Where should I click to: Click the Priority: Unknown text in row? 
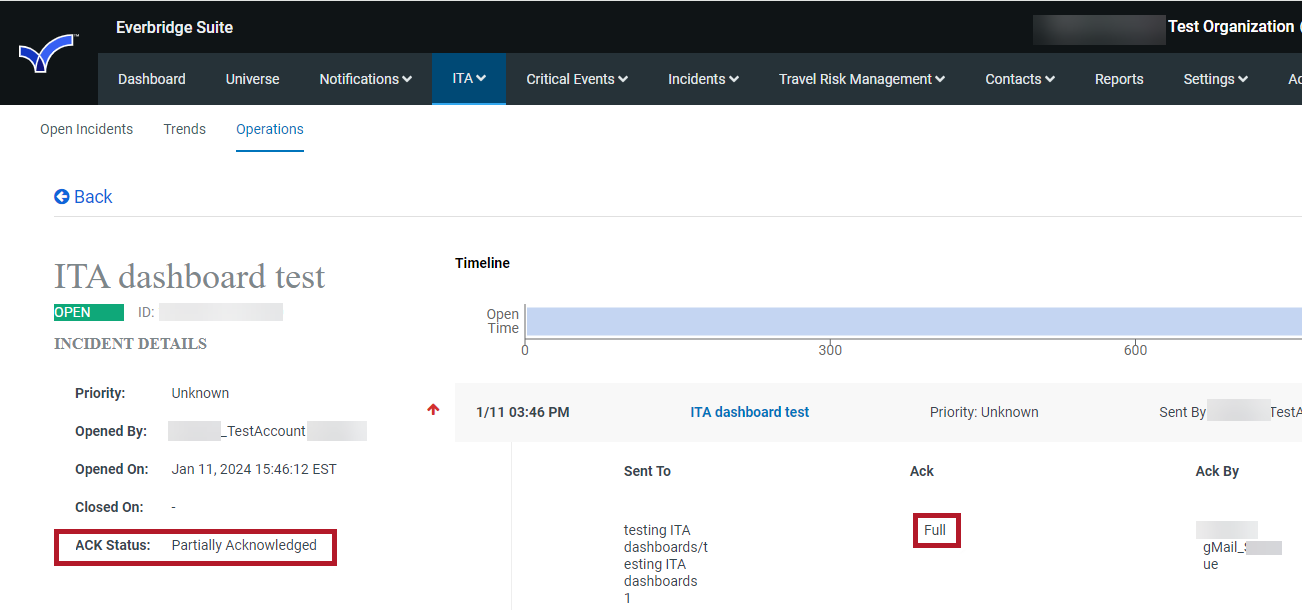[984, 412]
